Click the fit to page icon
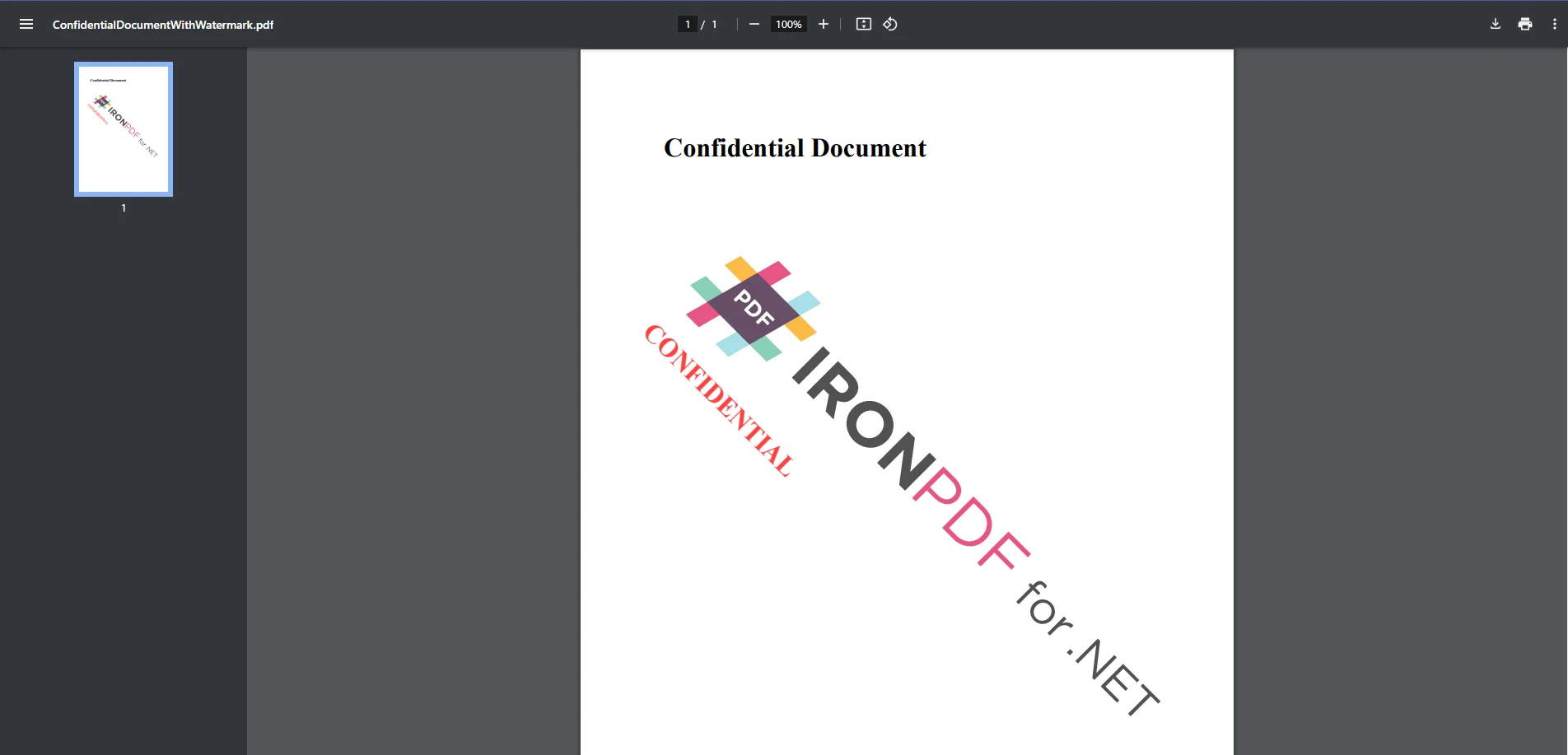Image resolution: width=1568 pixels, height=755 pixels. click(x=864, y=24)
